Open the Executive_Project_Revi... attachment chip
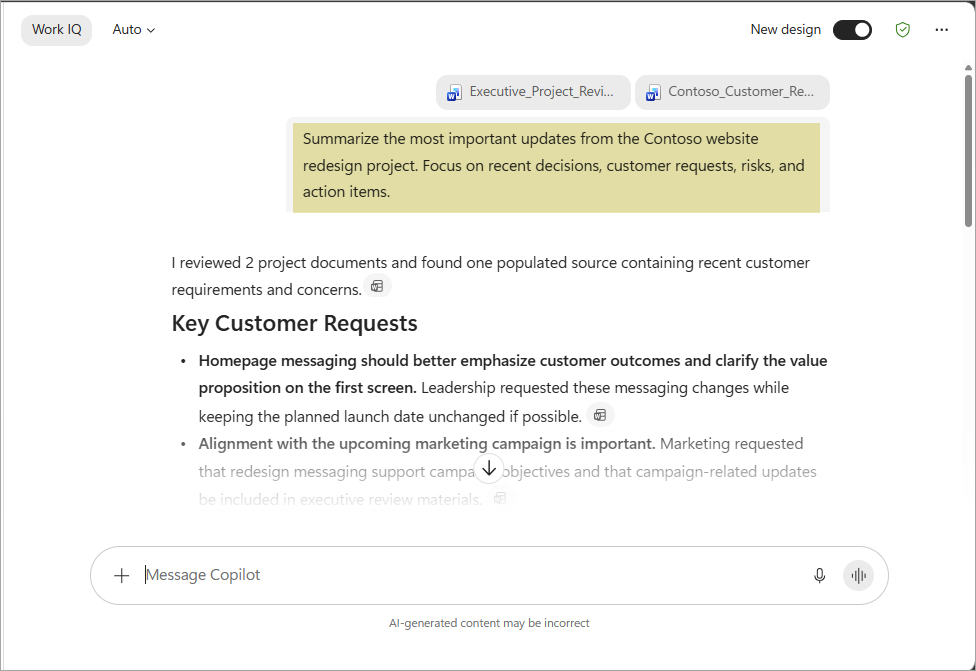Image resolution: width=976 pixels, height=671 pixels. [533, 92]
